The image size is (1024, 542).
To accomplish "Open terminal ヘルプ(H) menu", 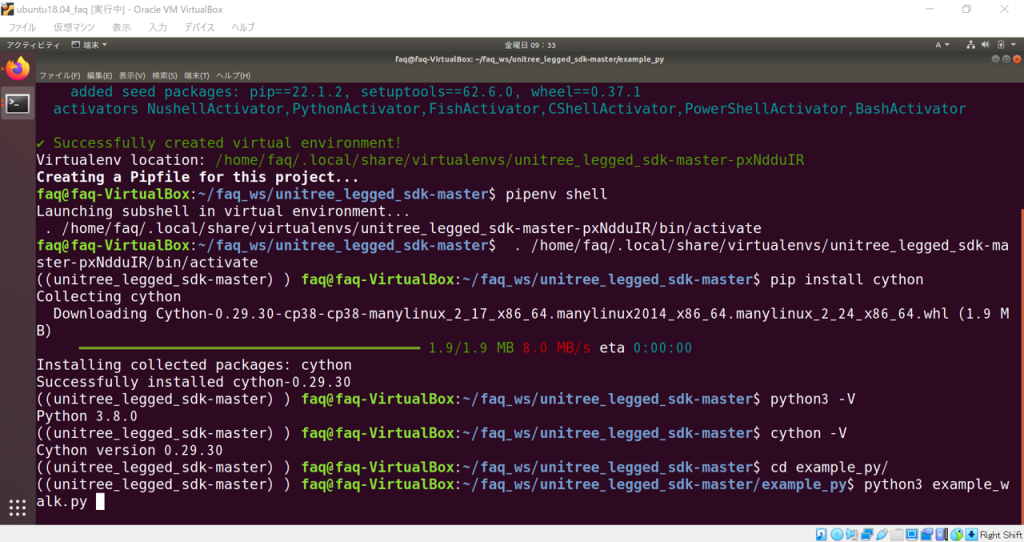I will pos(233,75).
